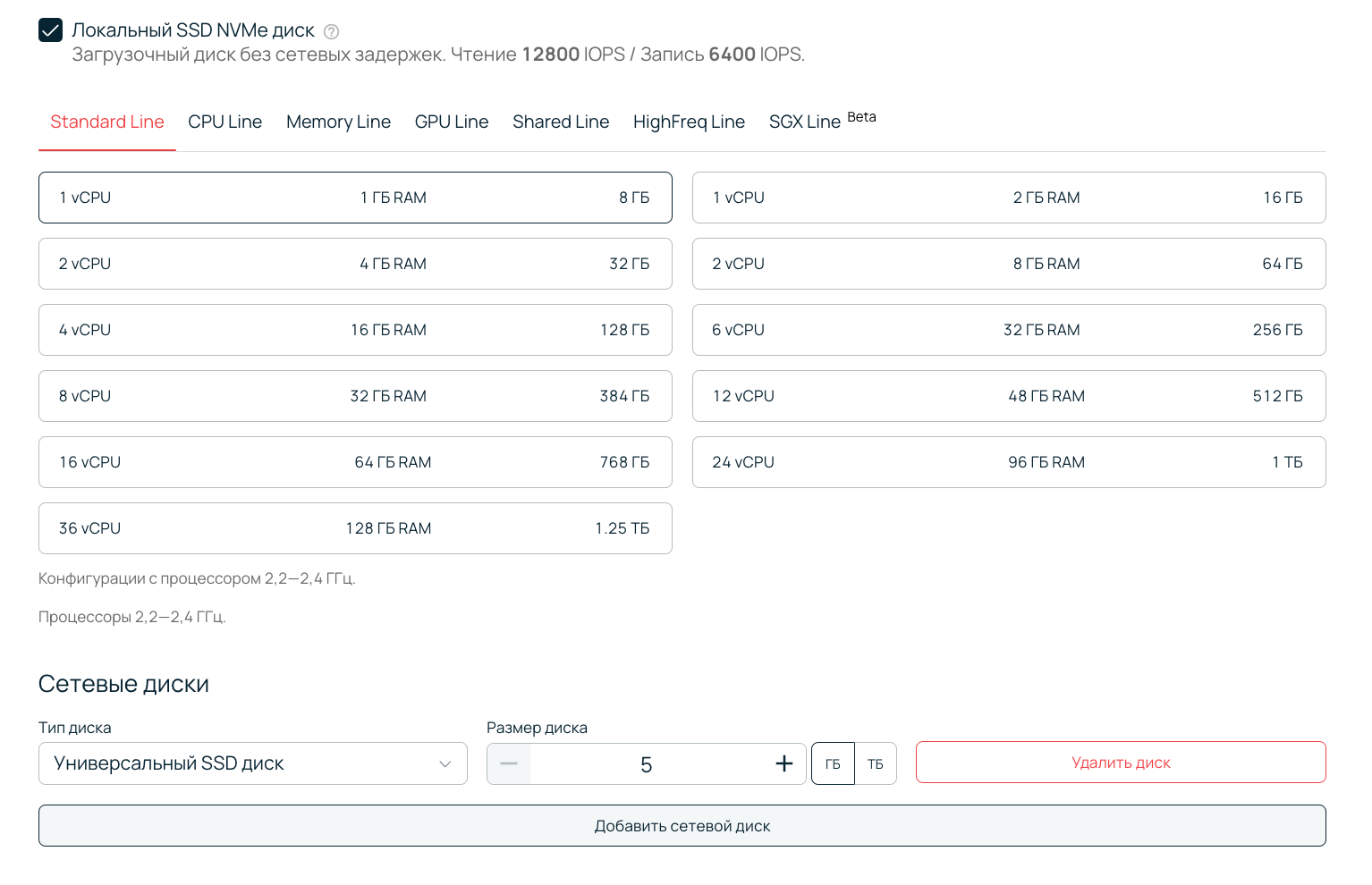Viewport: 1372px width, 885px height.
Task: Select the GPU Line tab
Action: [x=451, y=122]
